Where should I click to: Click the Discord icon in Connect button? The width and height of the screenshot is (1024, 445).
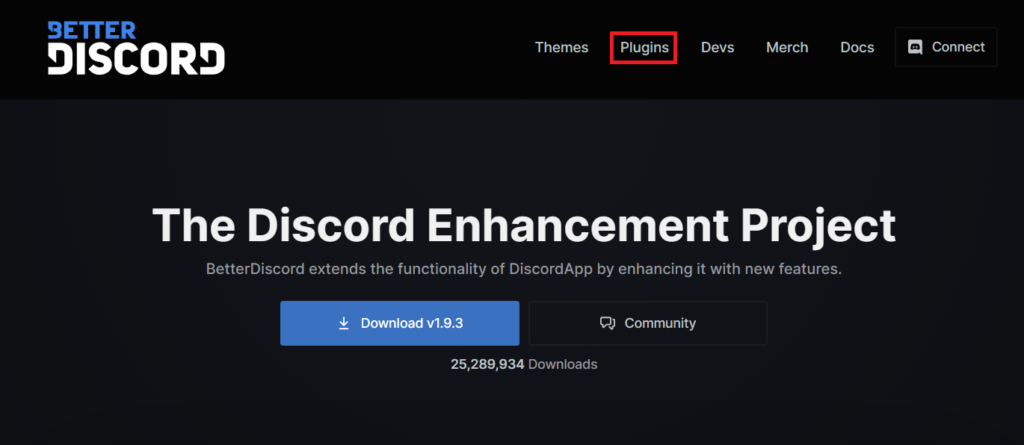(x=916, y=47)
